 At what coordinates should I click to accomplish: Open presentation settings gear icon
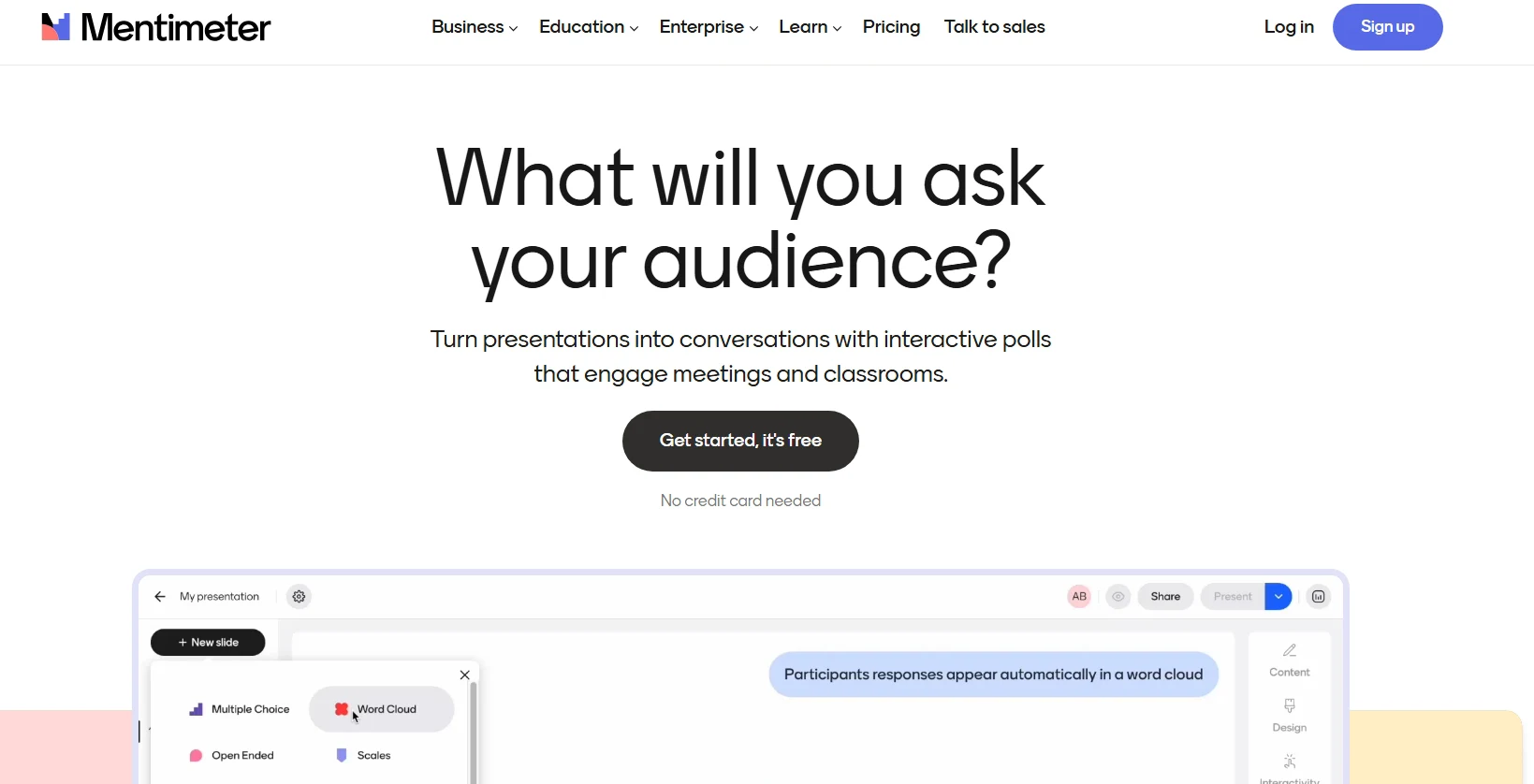[299, 597]
